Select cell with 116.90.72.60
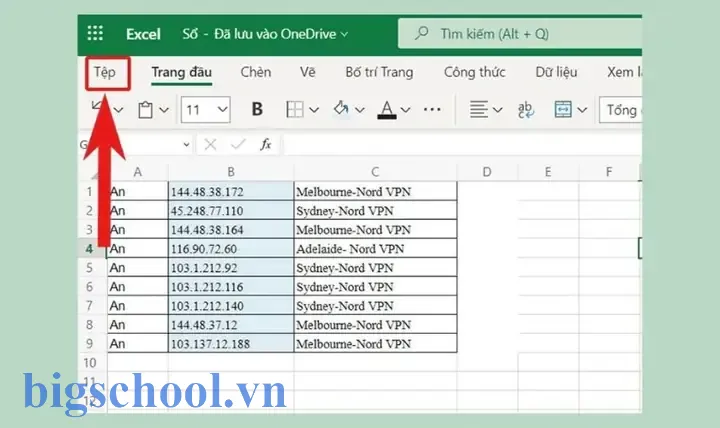 coord(231,249)
